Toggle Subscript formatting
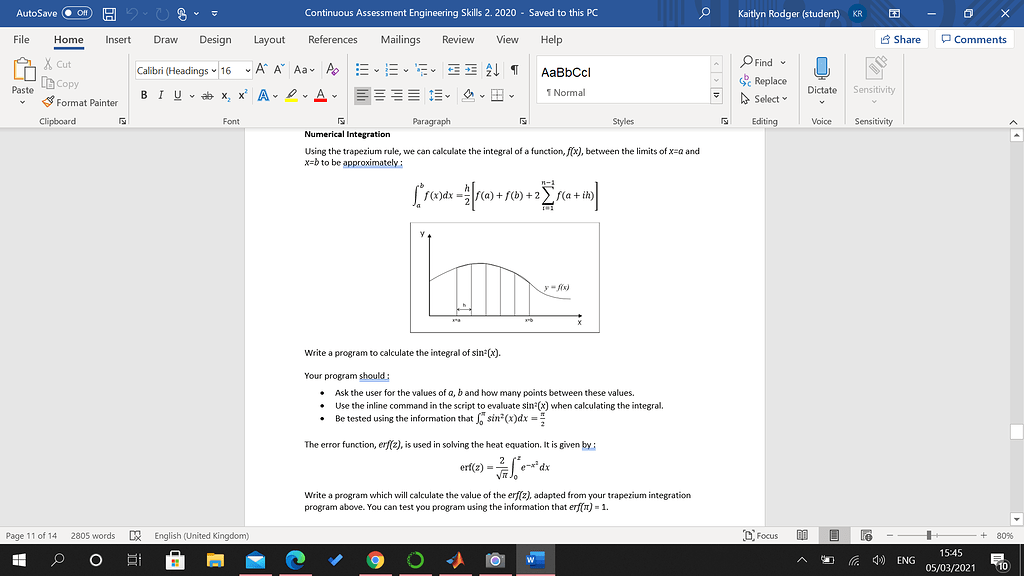The height and width of the screenshot is (576, 1024). pos(225,95)
